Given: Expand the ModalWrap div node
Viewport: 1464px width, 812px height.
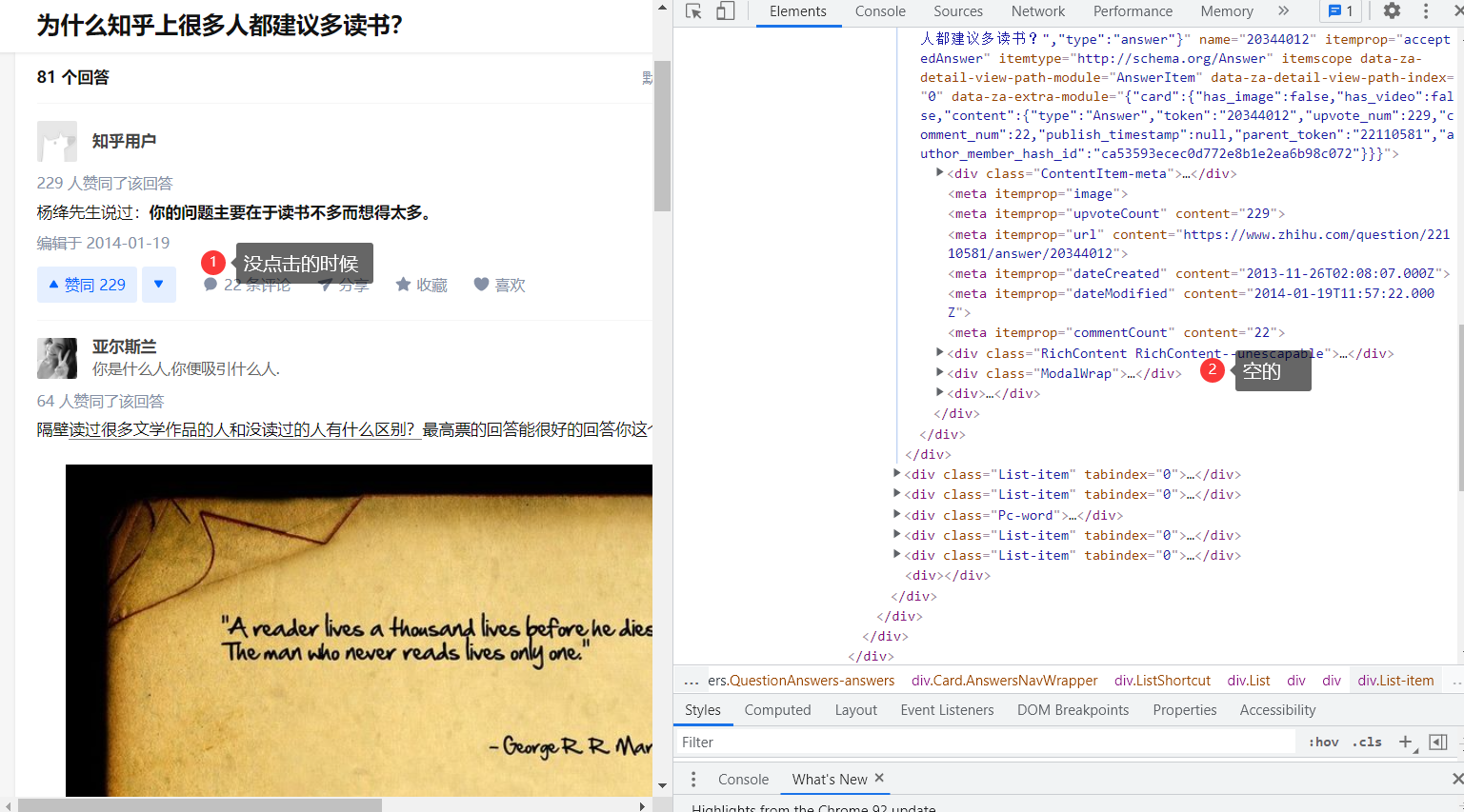Looking at the screenshot, I should click(939, 373).
